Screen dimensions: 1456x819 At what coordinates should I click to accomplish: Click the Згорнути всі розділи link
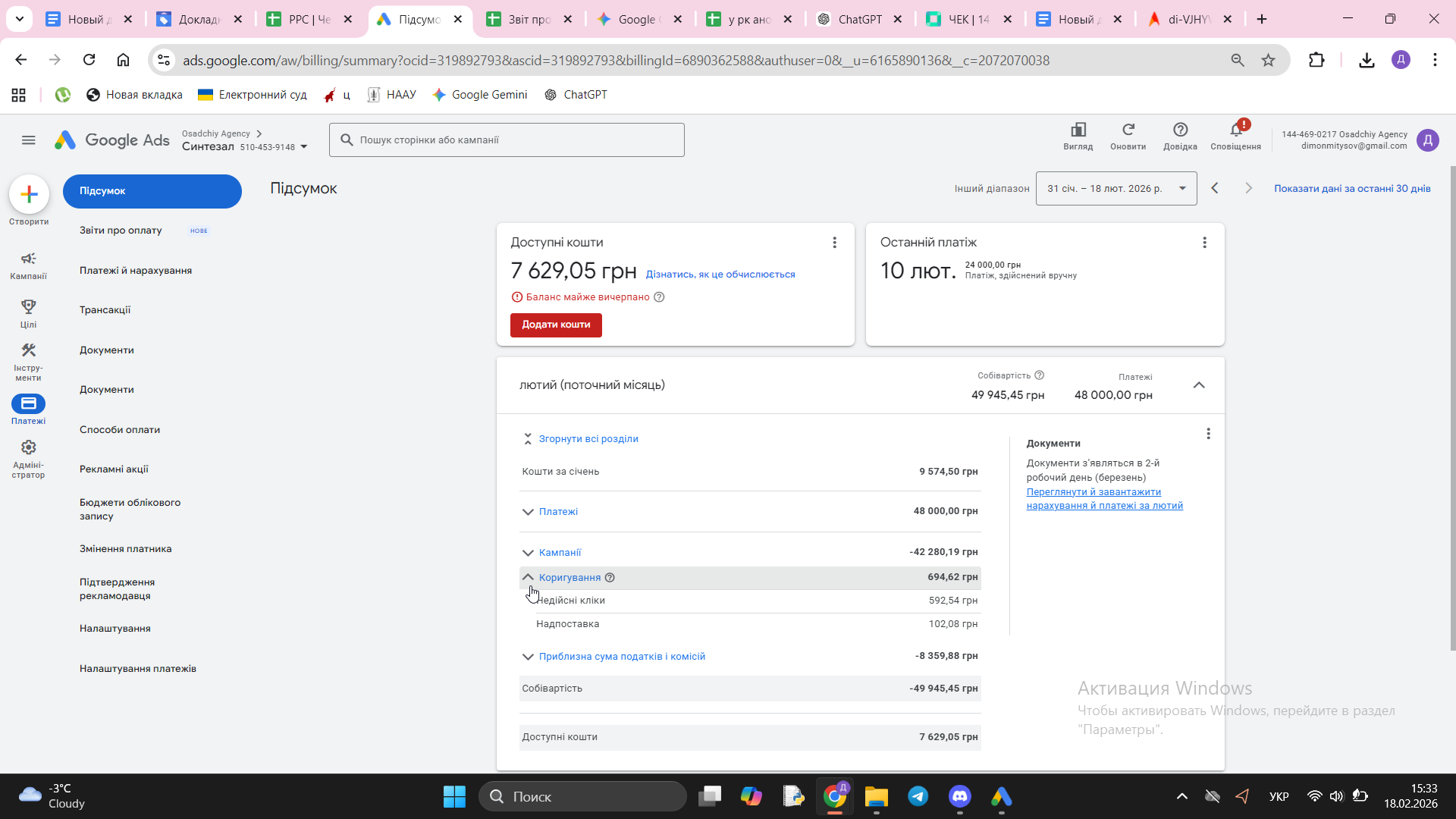coord(588,439)
